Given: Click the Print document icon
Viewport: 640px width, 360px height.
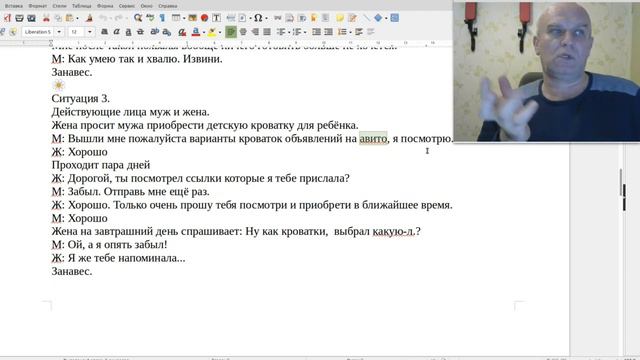Looking at the screenshot, I should tap(19, 18).
